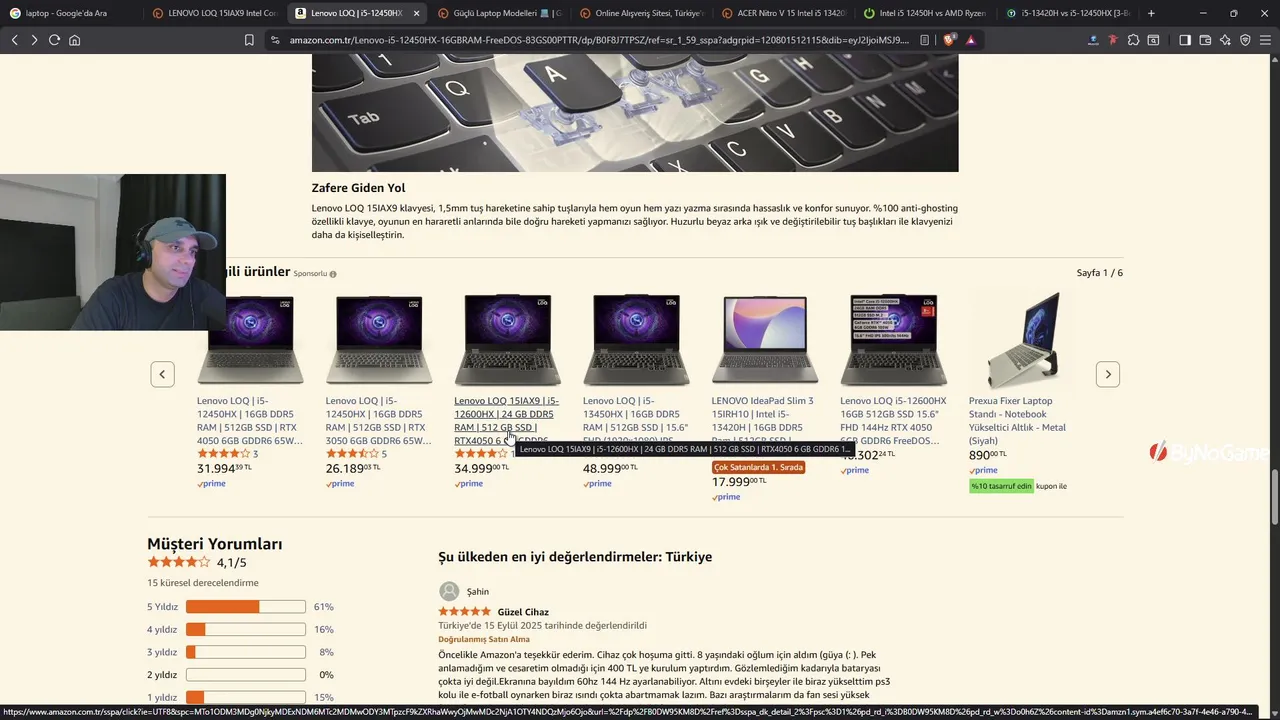Click the 2 yıldız rating row
This screenshot has height=720, width=1280.
(240, 675)
